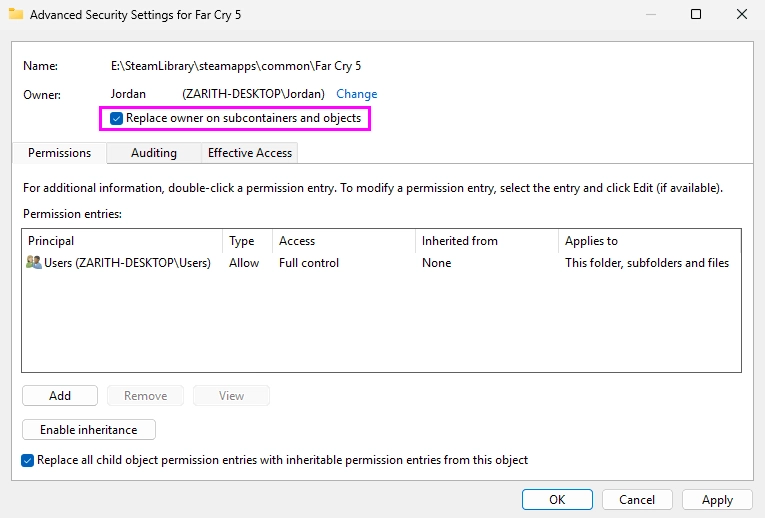Click the Add button
Screen dimensions: 765x518
[x=60, y=396]
